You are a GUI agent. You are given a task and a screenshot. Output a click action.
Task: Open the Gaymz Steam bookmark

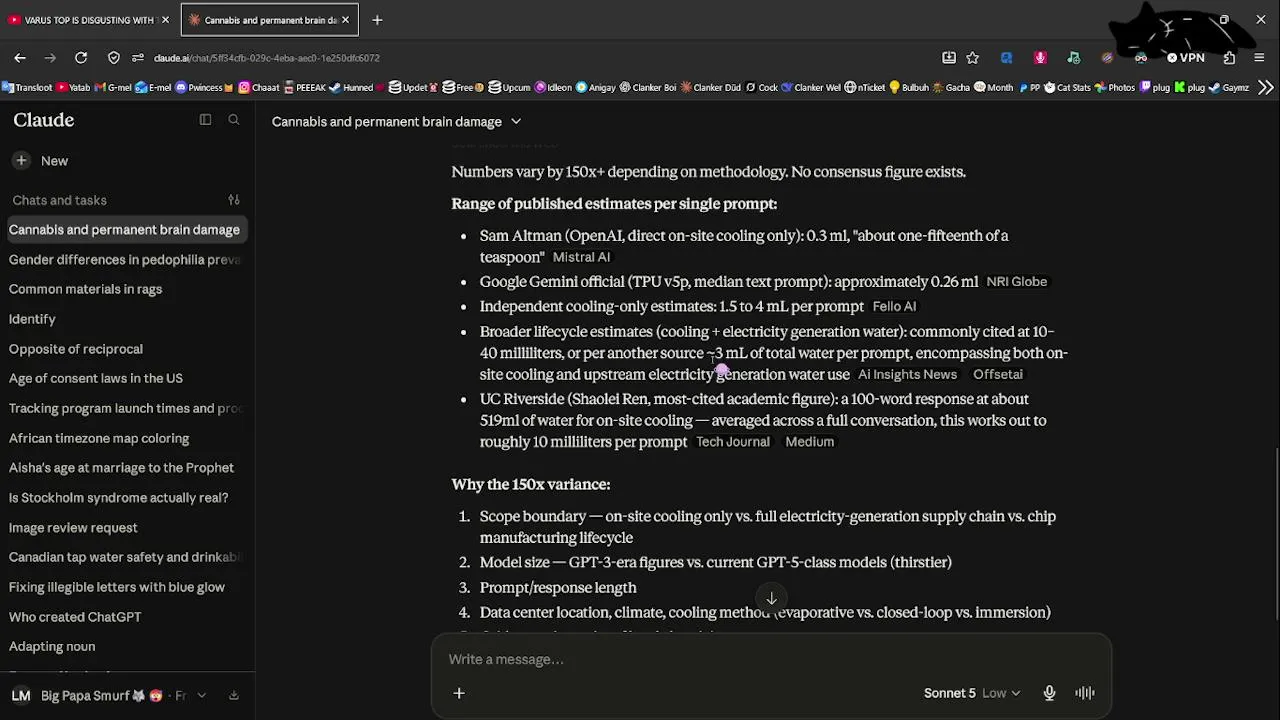point(1229,88)
